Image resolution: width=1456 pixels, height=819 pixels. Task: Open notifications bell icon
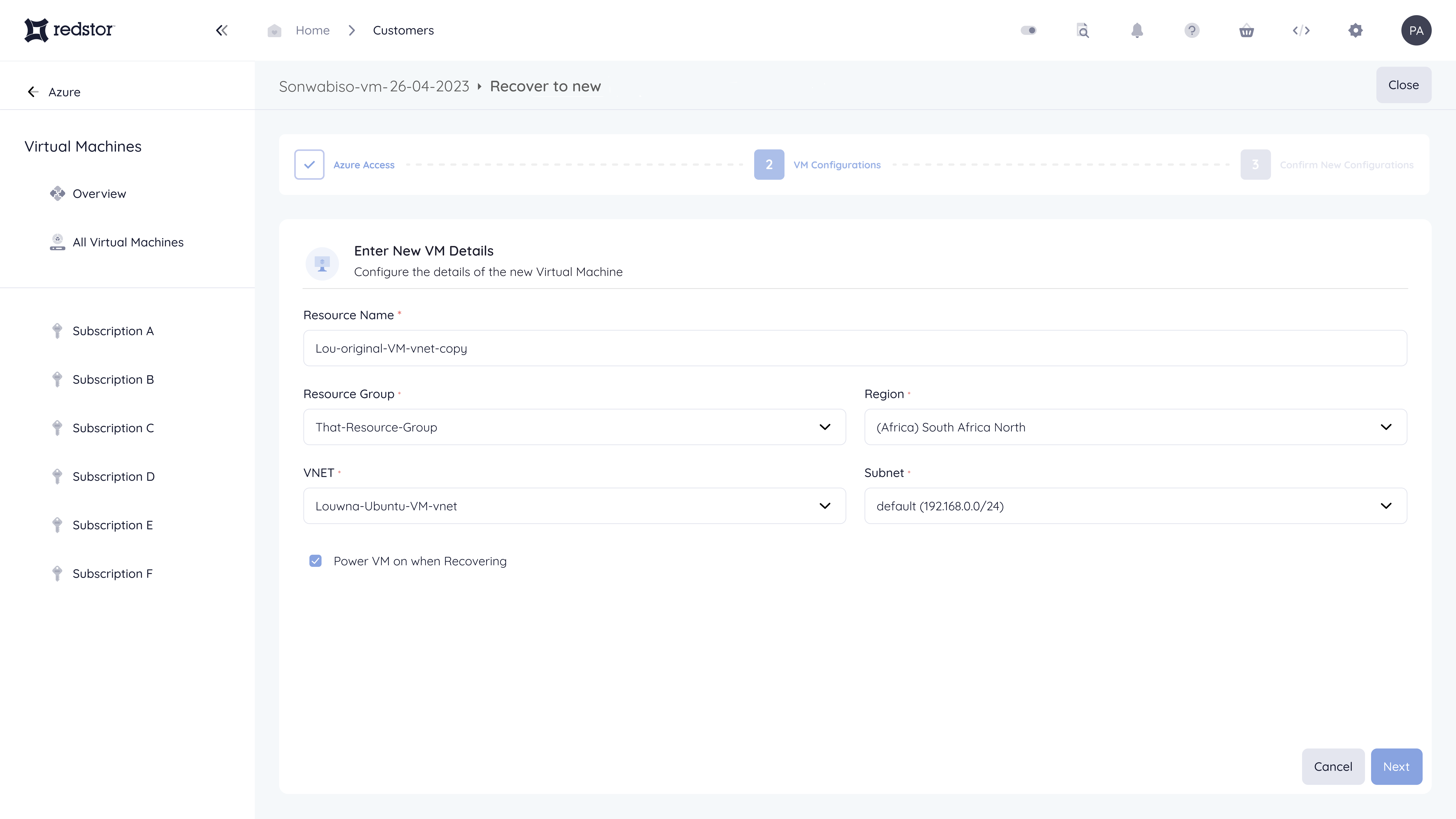pyautogui.click(x=1137, y=31)
